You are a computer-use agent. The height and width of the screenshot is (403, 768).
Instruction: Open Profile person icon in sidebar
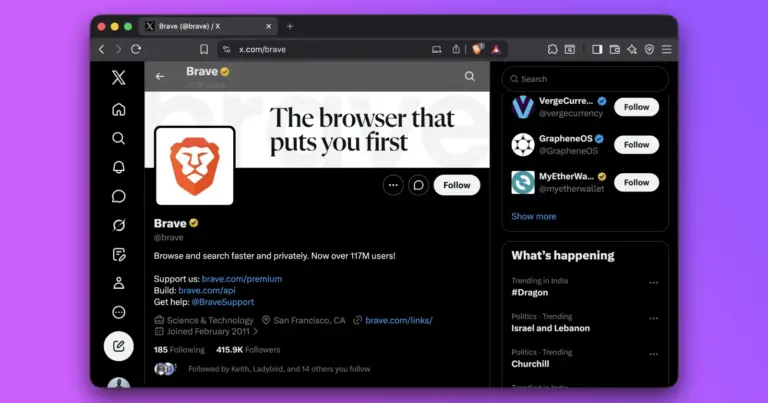[119, 283]
